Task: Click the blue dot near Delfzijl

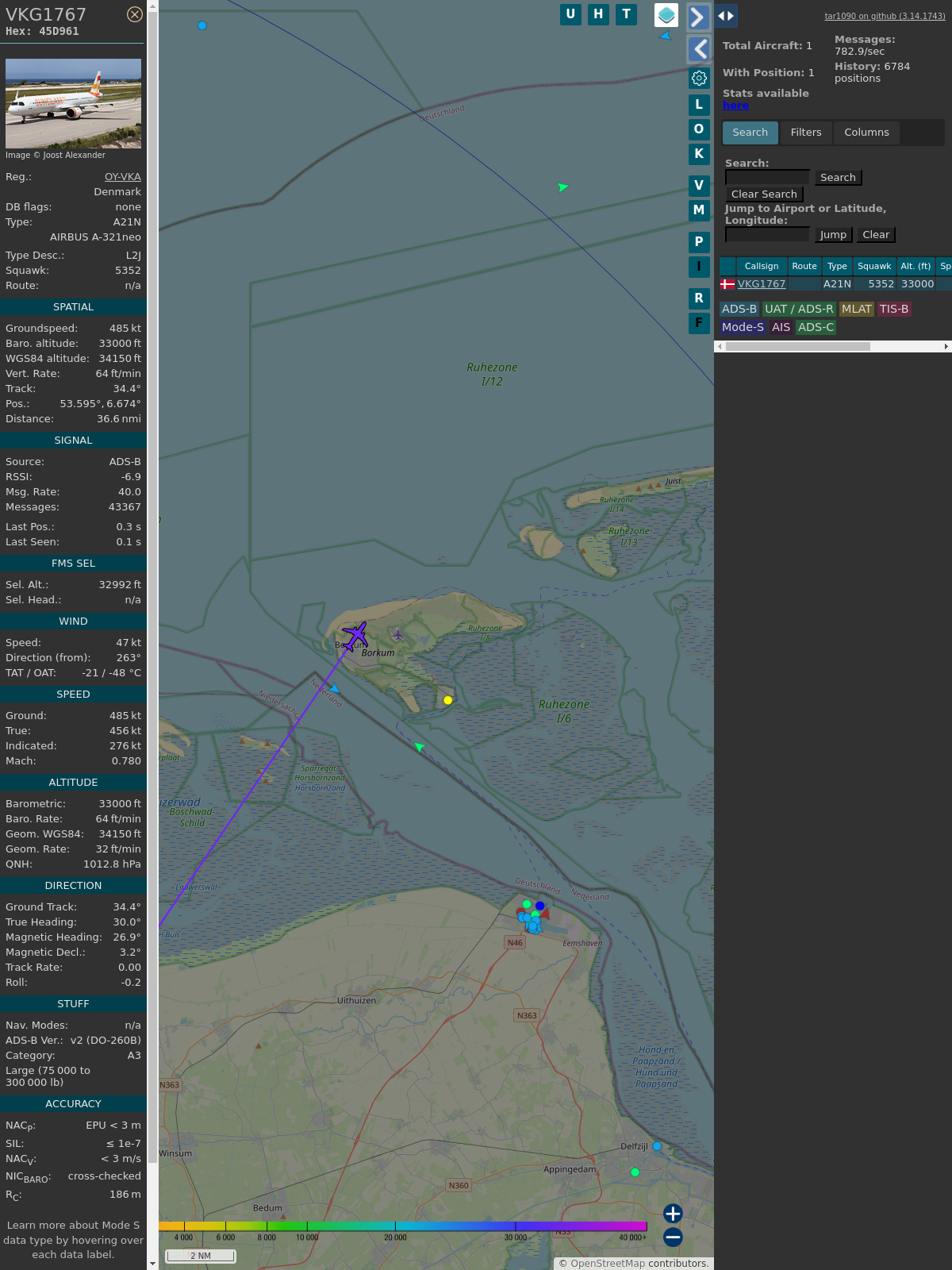Action: pyautogui.click(x=657, y=1146)
